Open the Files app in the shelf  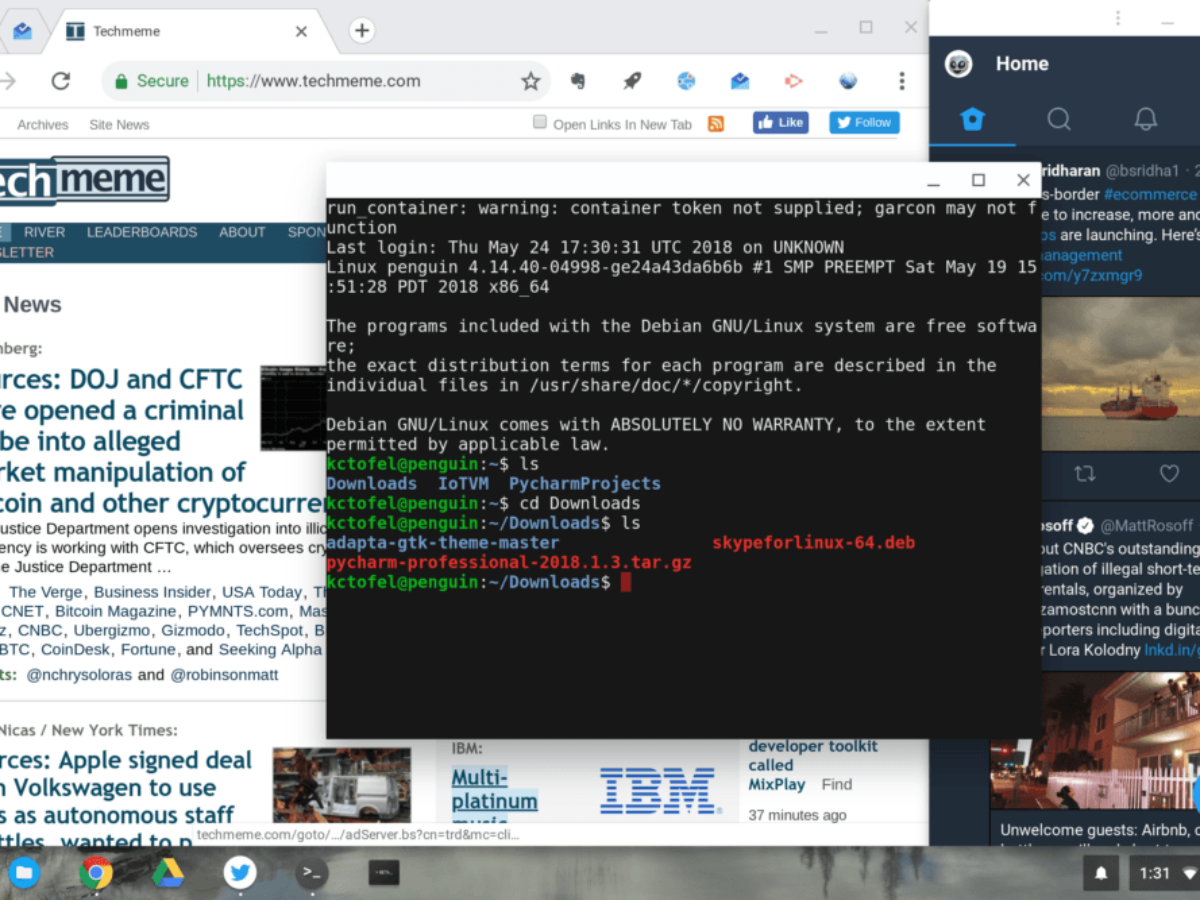[x=23, y=873]
